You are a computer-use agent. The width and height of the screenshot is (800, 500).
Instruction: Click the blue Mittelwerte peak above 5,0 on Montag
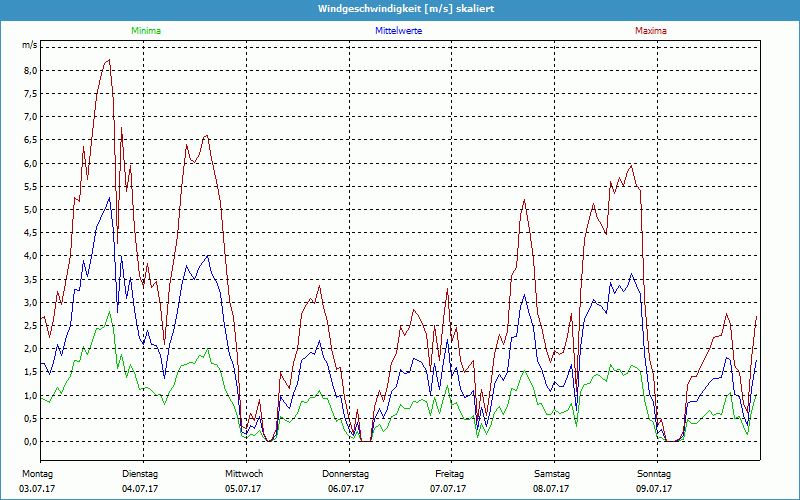109,198
